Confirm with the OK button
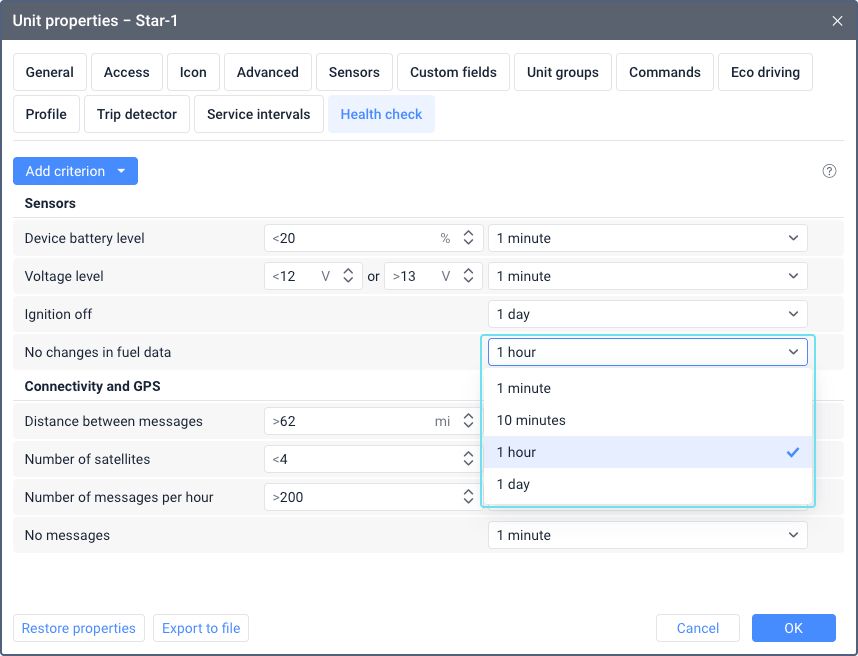 click(793, 628)
